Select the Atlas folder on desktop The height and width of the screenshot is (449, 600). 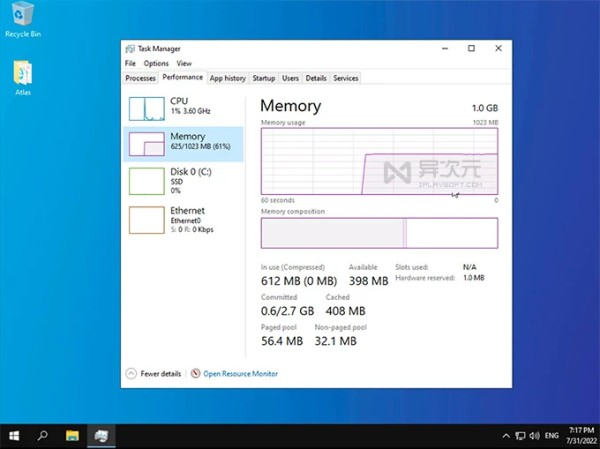coord(23,78)
